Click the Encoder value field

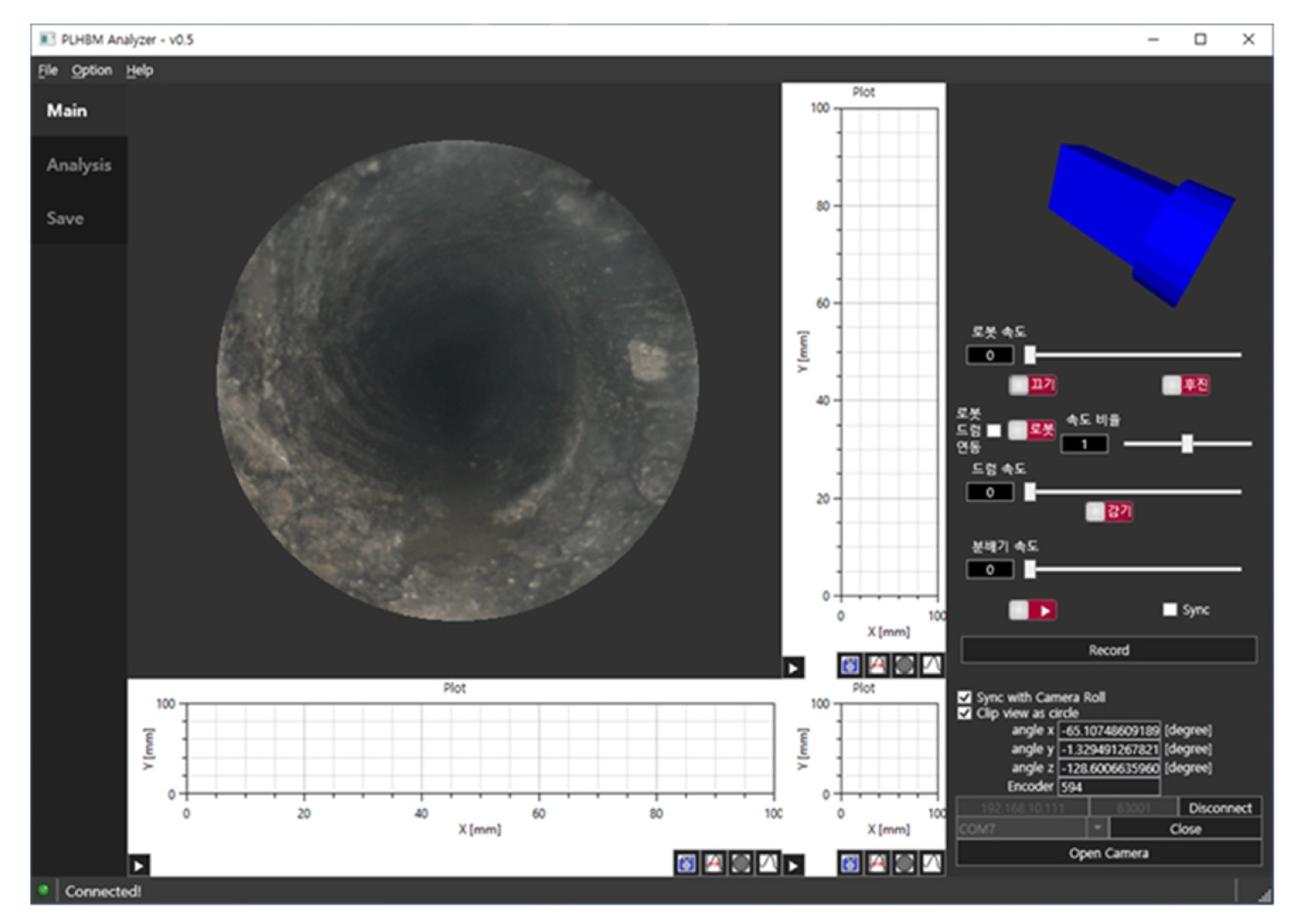click(x=1108, y=787)
